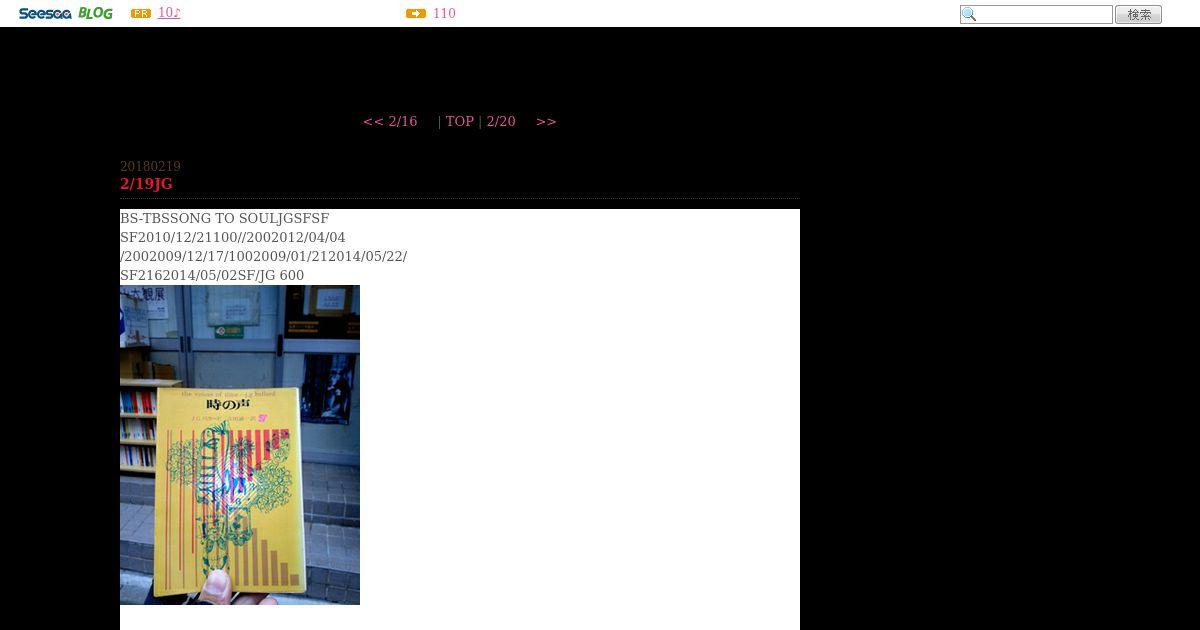The height and width of the screenshot is (630, 1200).
Task: Select text line starting "/2002009/12/17"
Action: [x=263, y=256]
